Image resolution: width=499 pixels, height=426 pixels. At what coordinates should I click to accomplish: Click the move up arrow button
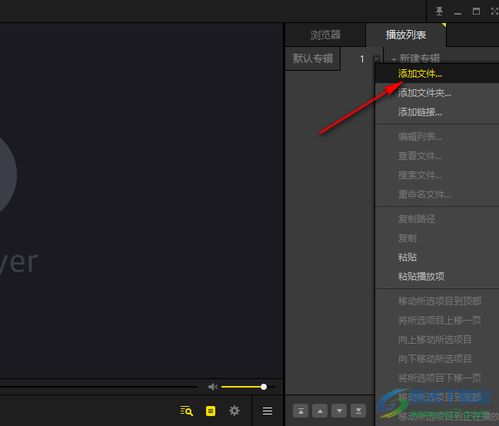[x=320, y=411]
